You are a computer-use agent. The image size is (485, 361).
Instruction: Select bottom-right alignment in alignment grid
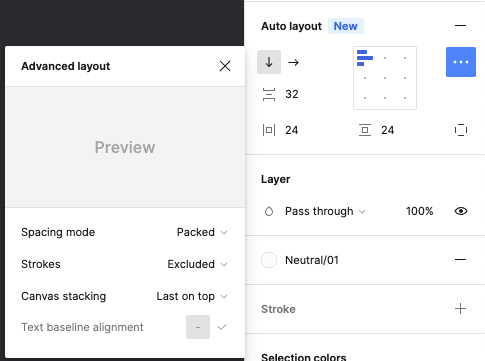405,98
